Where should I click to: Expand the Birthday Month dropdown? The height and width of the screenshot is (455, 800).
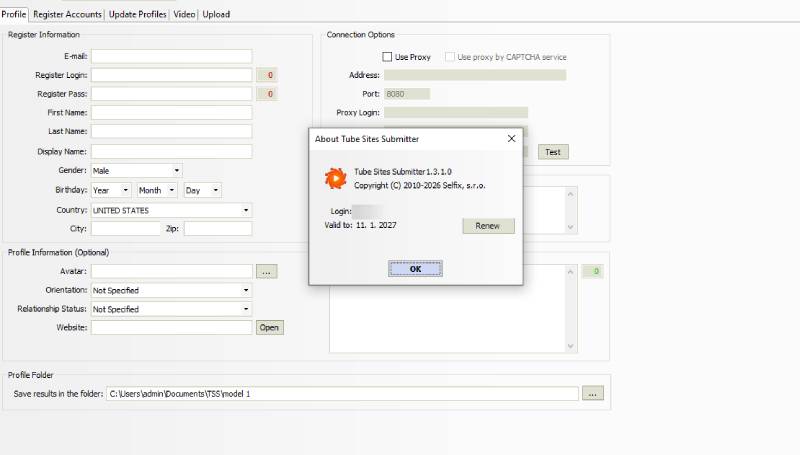click(157, 190)
